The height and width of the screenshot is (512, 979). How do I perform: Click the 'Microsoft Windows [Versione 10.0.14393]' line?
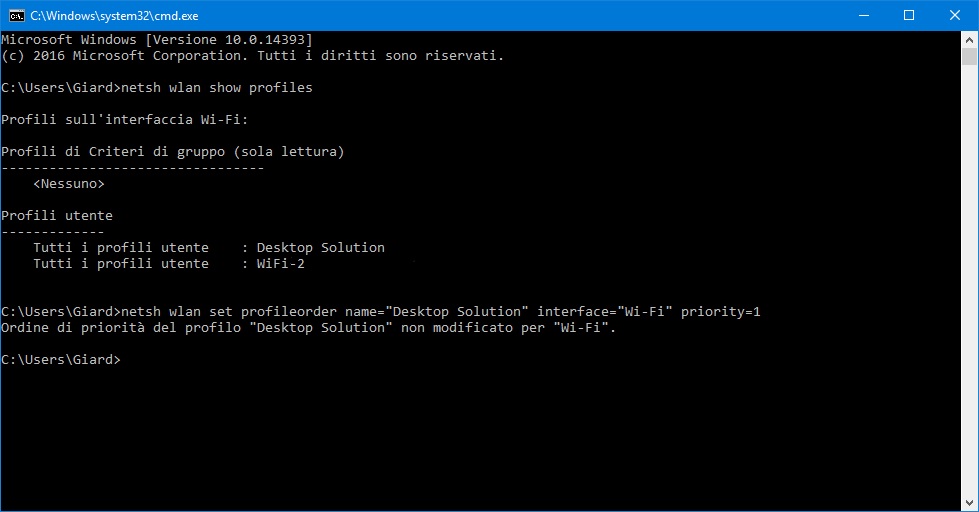coord(156,39)
